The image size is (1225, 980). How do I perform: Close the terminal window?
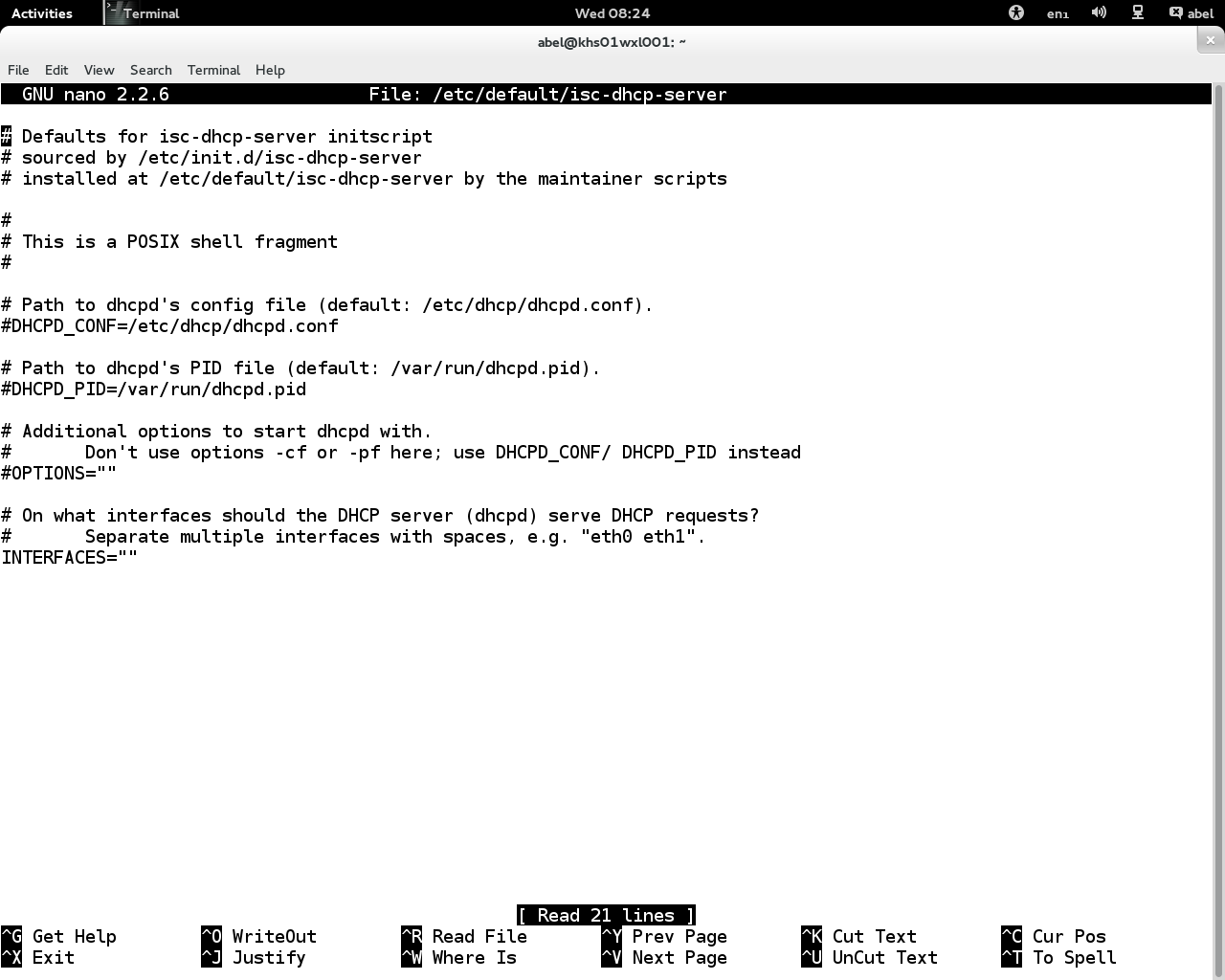(x=1211, y=40)
